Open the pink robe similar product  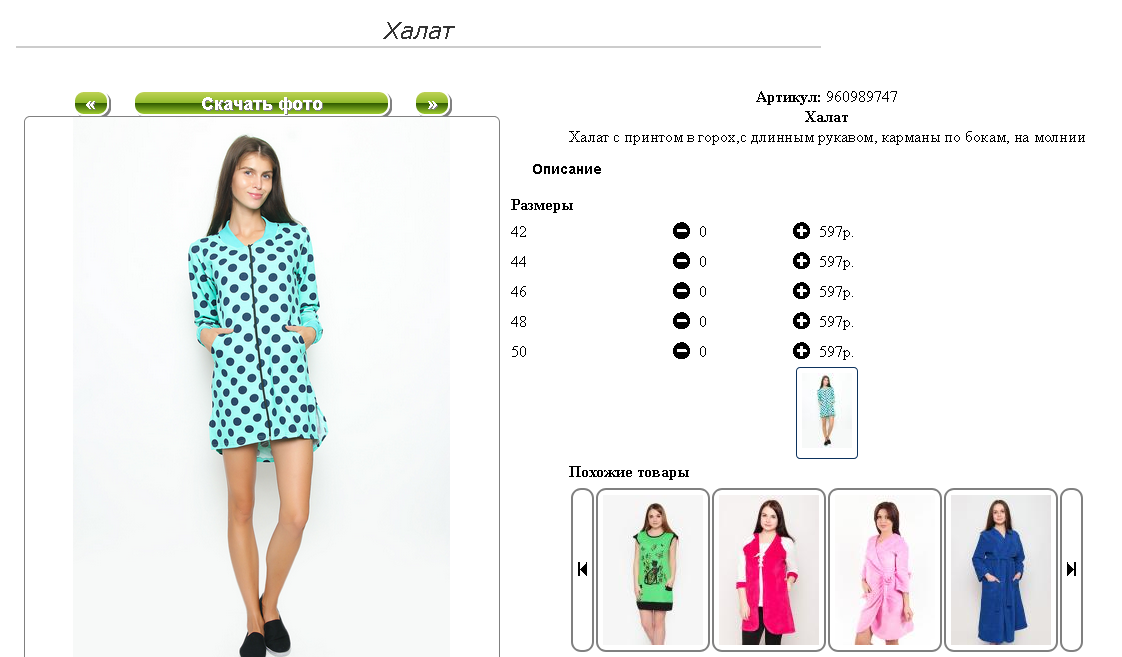(x=884, y=570)
